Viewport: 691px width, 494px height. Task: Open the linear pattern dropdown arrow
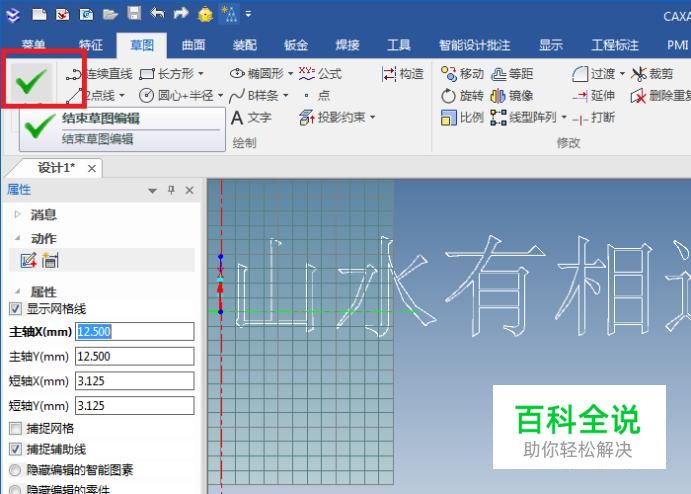pyautogui.click(x=564, y=117)
